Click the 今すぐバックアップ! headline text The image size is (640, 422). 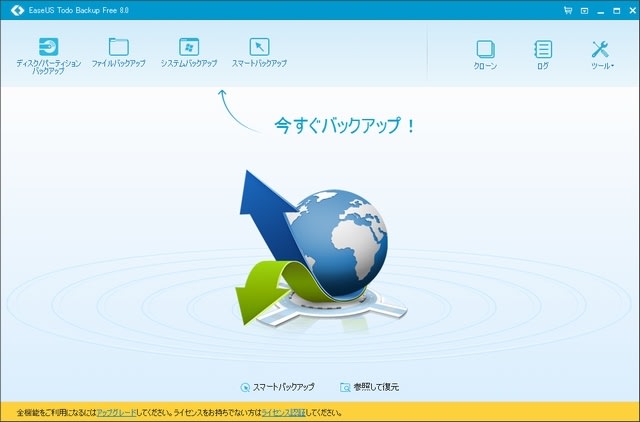(x=345, y=126)
